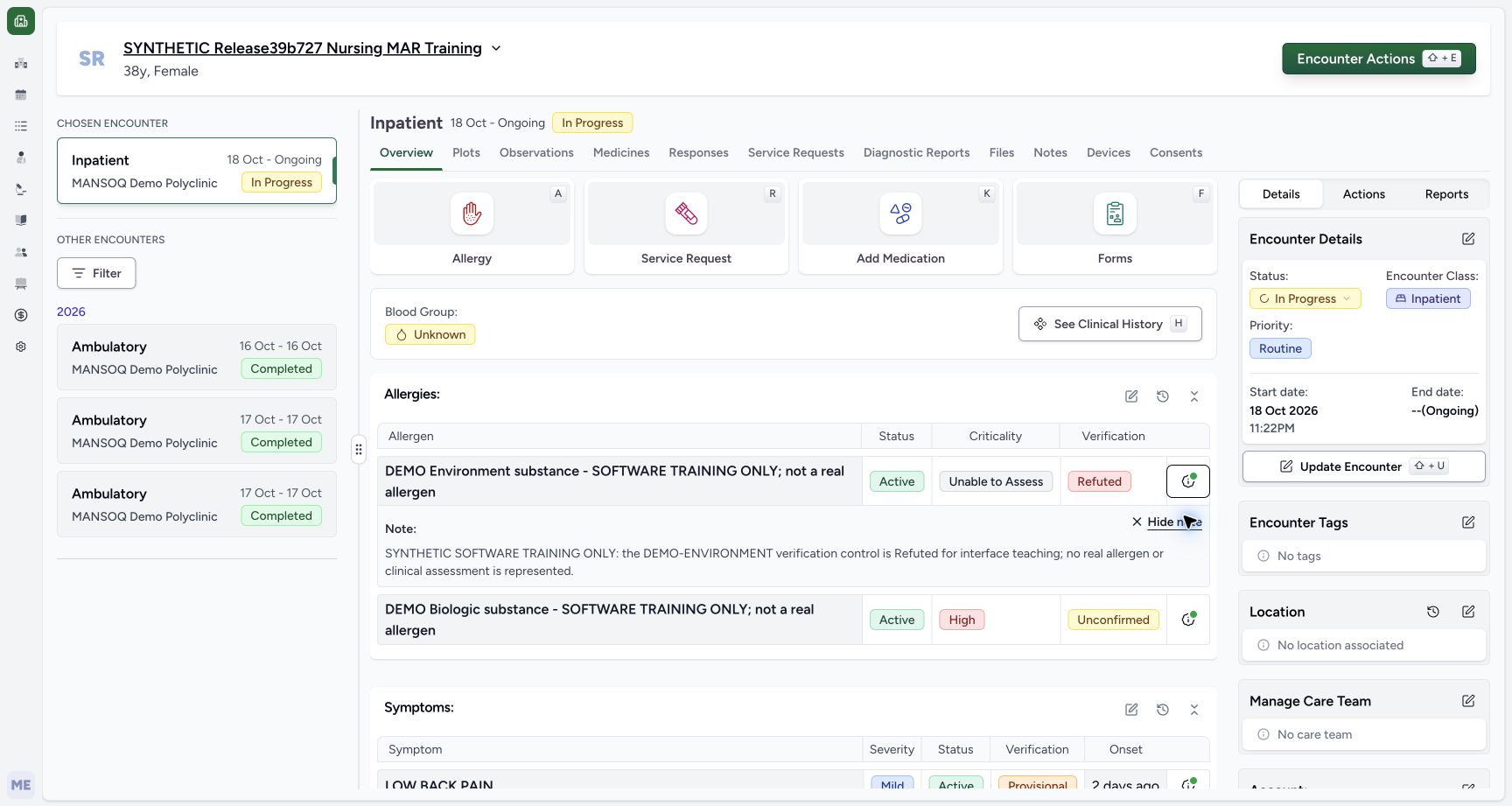Open the Consents tab
This screenshot has width=1512, height=806.
pyautogui.click(x=1176, y=152)
